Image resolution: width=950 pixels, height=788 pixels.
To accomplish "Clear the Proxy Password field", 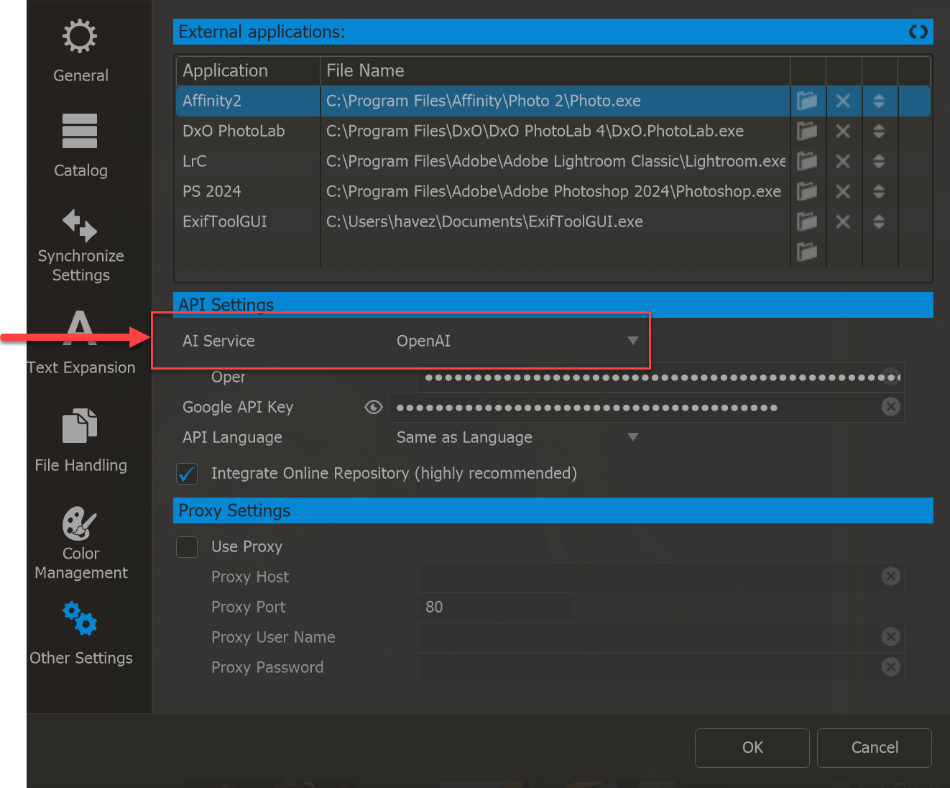I will [x=891, y=667].
